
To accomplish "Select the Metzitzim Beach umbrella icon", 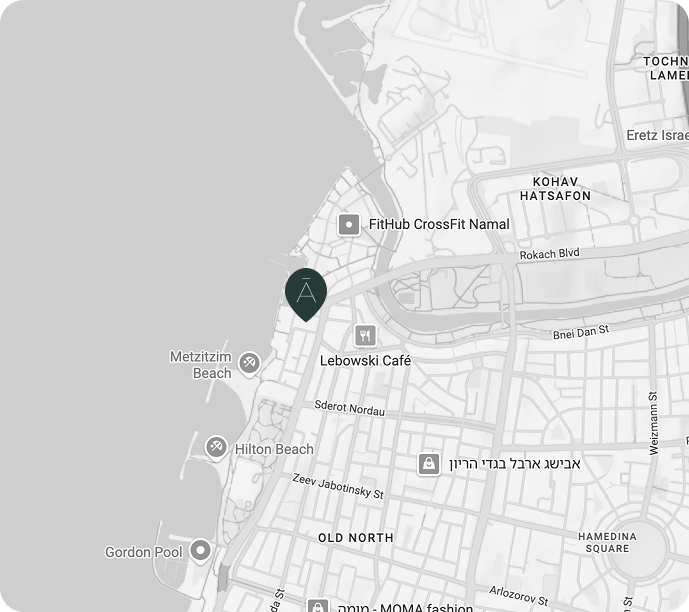I will (249, 364).
